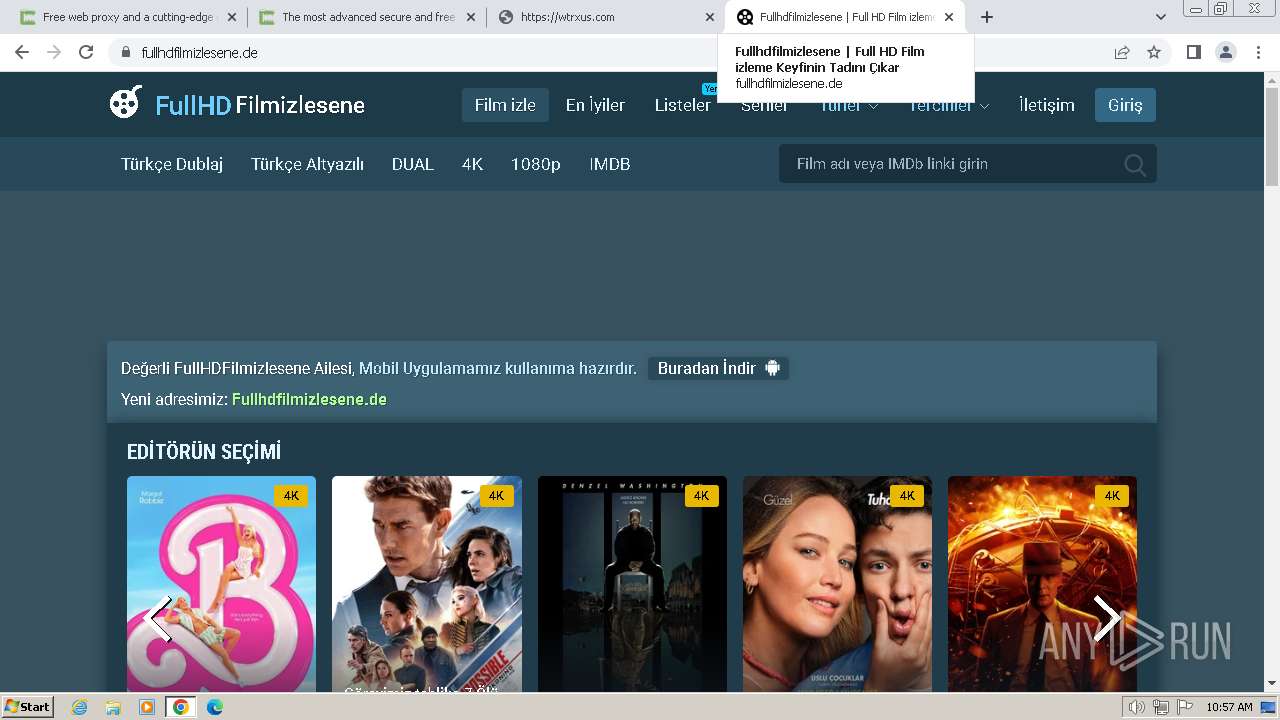Open a new tab with plus icon
The height and width of the screenshot is (720, 1280).
tap(987, 17)
